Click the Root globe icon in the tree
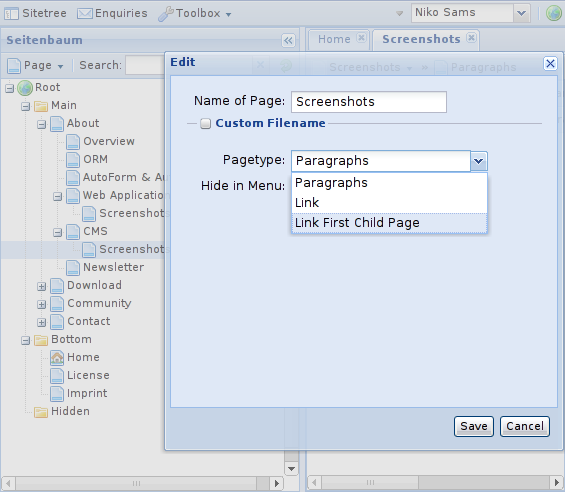This screenshot has width=565, height=492. point(25,88)
